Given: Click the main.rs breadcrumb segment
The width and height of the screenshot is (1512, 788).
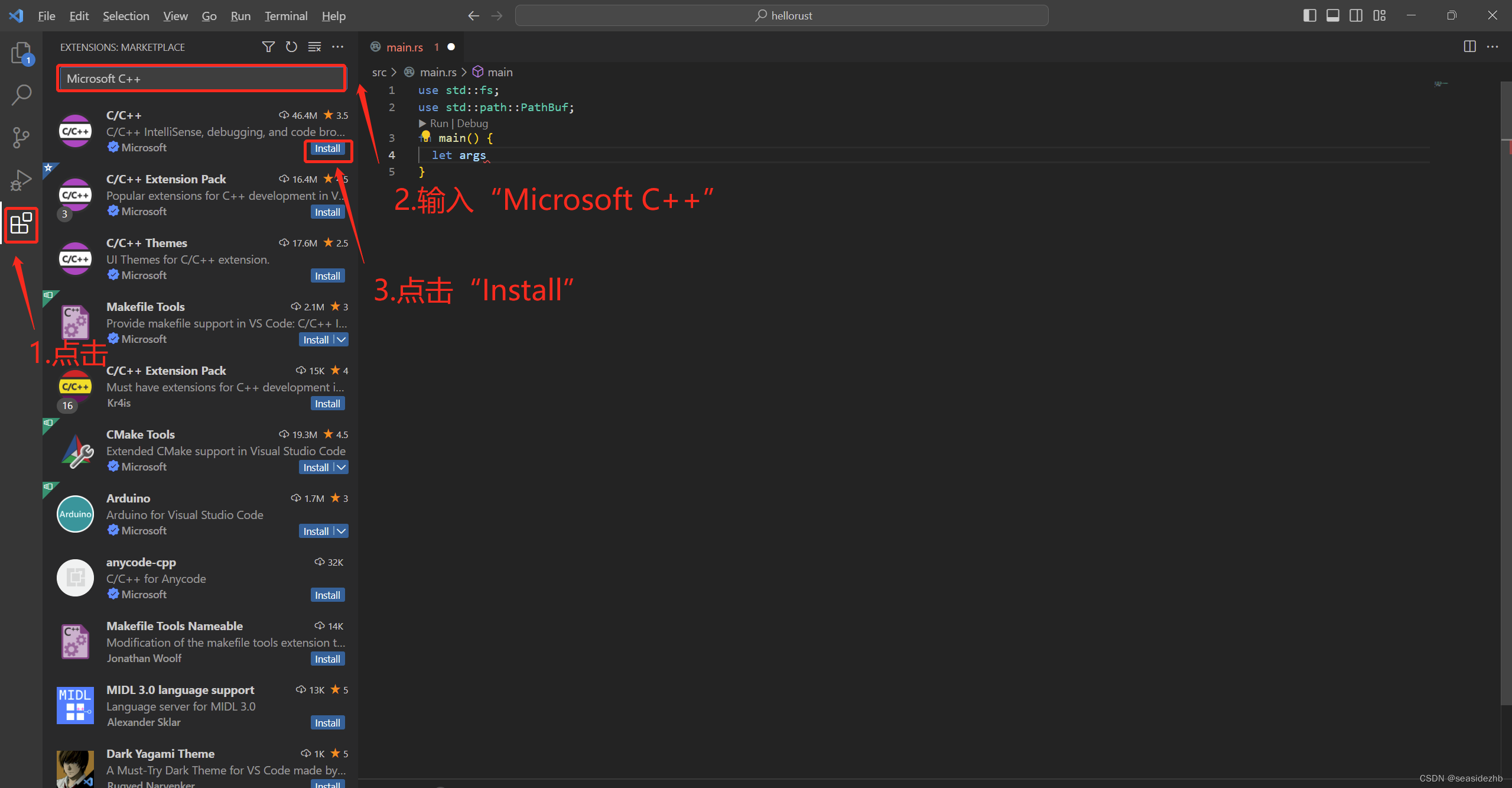Looking at the screenshot, I should click(438, 72).
